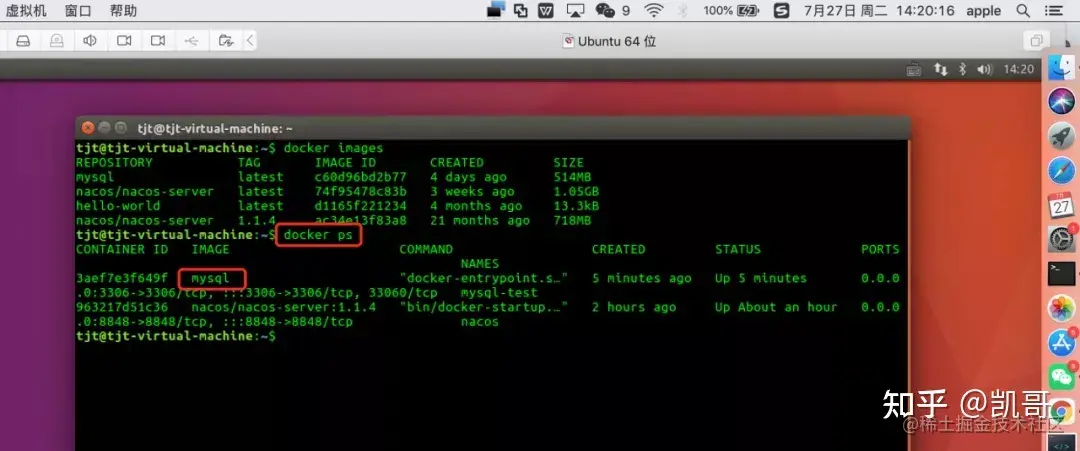Click the Bluetooth indicator in Ubuntu panel

coord(963,69)
